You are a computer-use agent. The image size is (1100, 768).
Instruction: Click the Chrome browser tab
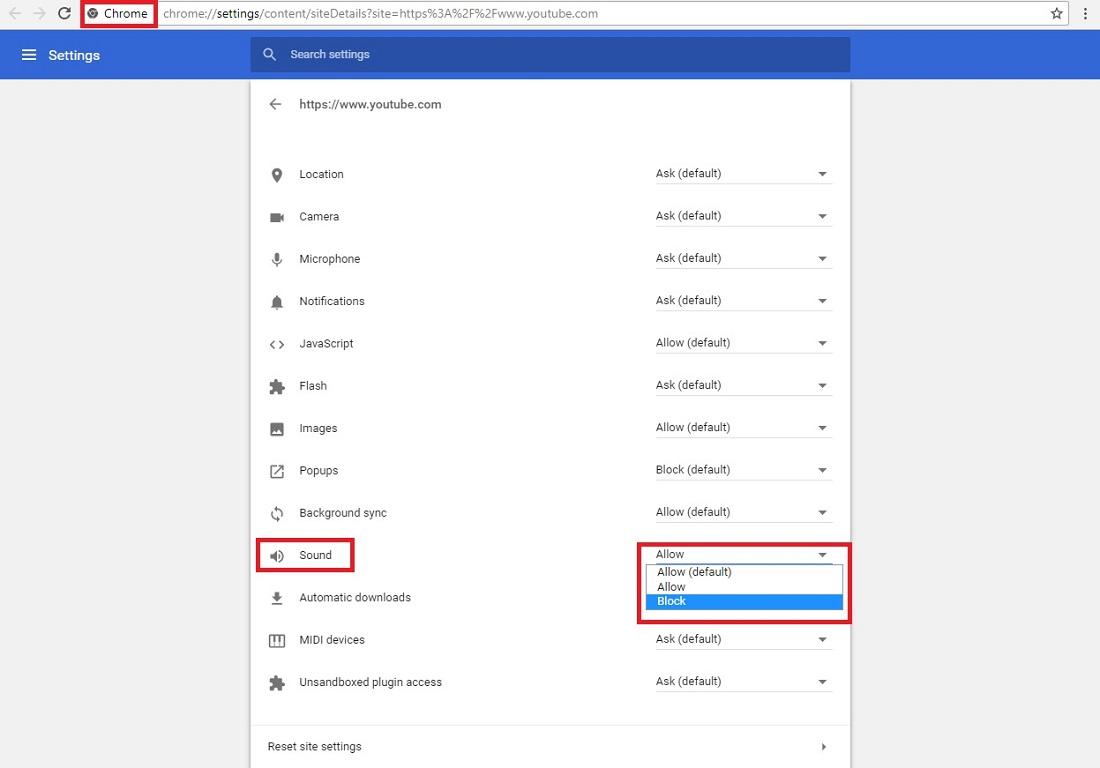118,13
